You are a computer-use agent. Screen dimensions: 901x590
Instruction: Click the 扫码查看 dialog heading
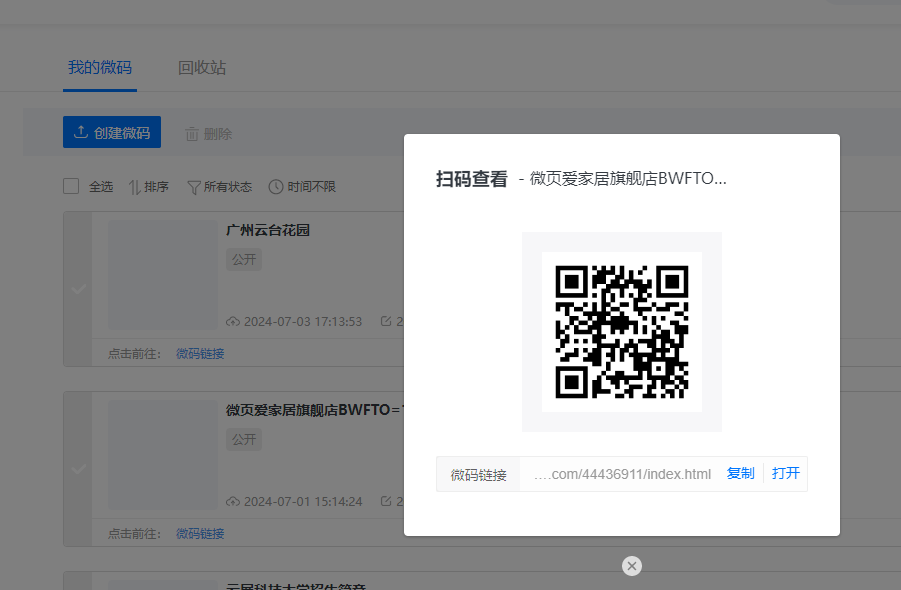point(472,179)
